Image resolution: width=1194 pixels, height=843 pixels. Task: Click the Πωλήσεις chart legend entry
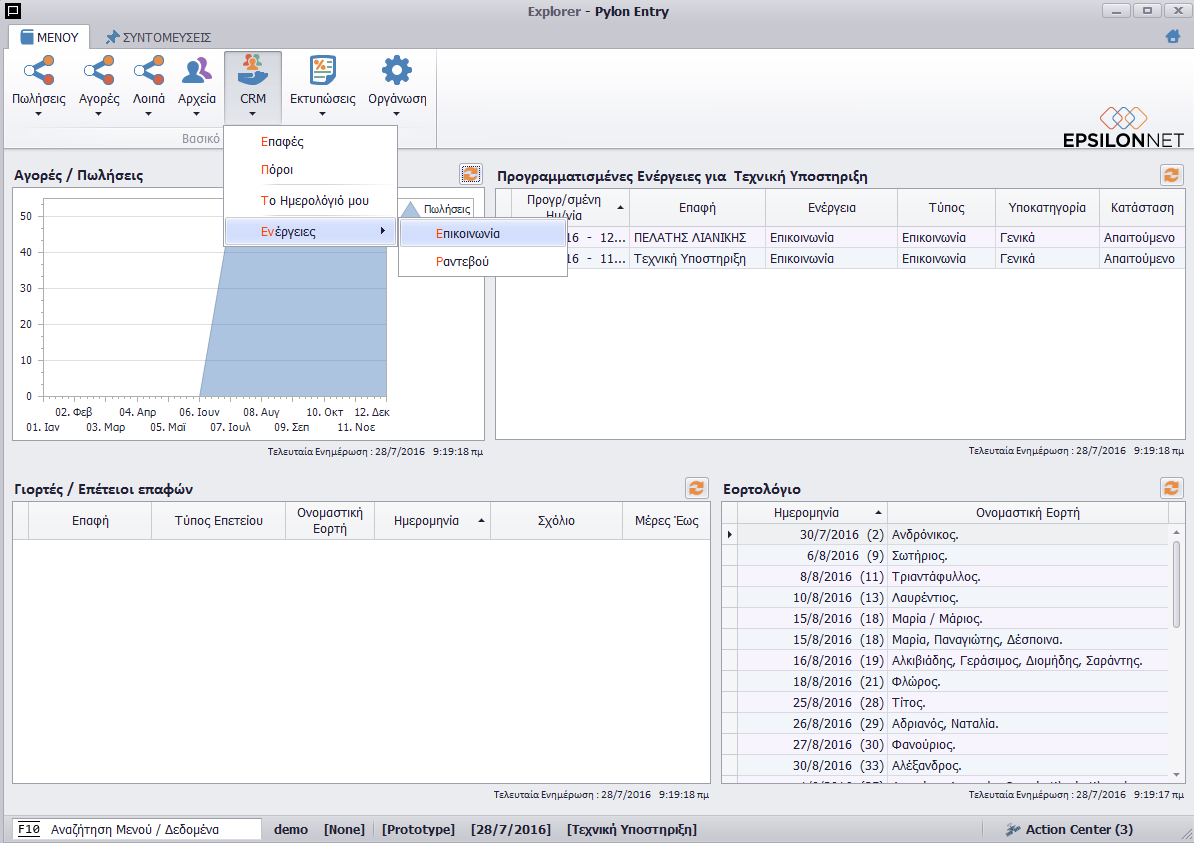point(437,209)
